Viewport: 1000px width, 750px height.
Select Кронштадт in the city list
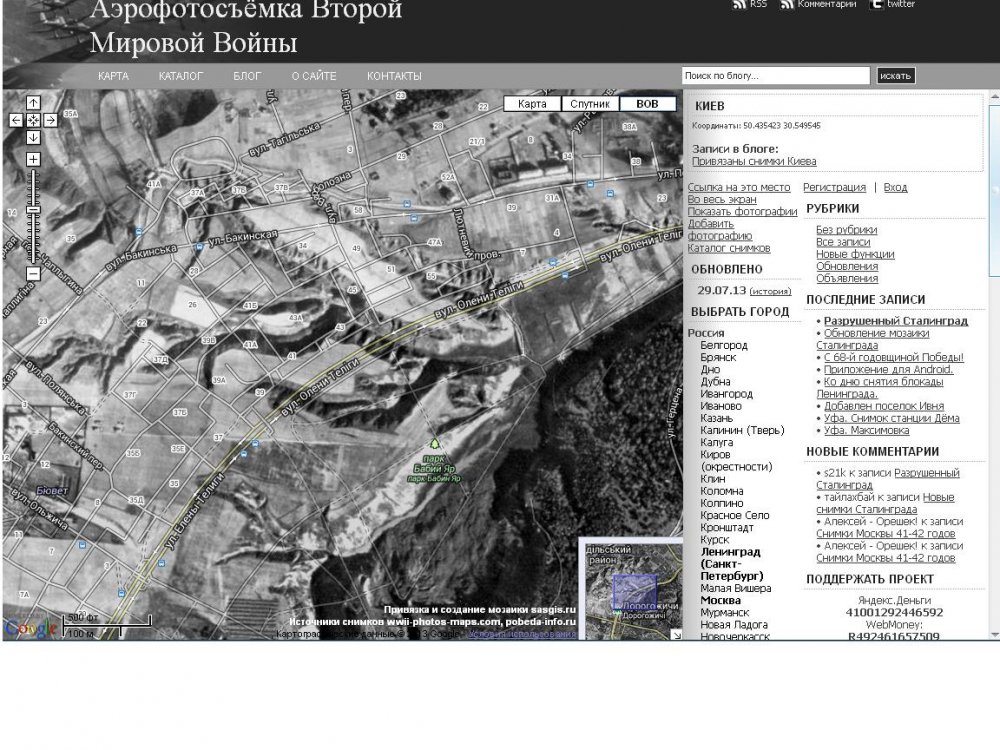(x=727, y=527)
